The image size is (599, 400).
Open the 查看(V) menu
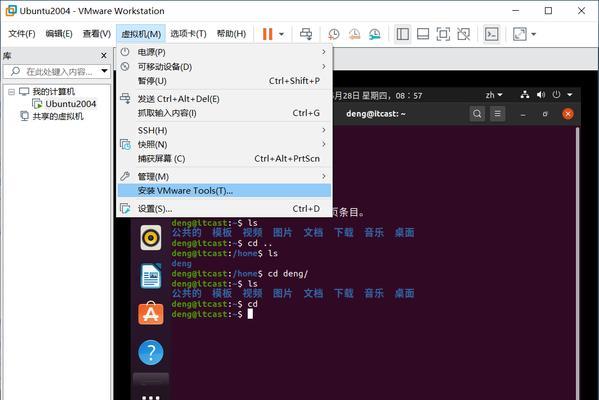pyautogui.click(x=97, y=34)
